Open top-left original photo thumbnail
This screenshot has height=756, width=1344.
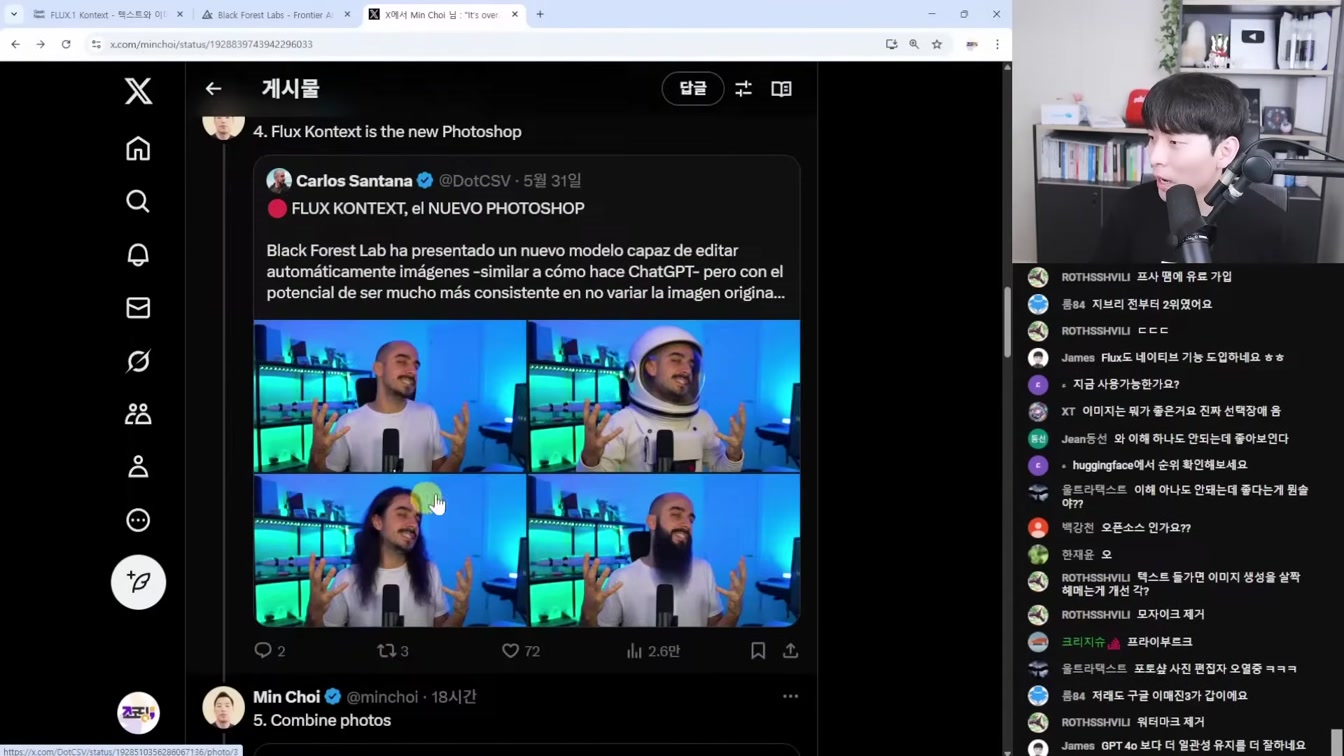tap(390, 396)
